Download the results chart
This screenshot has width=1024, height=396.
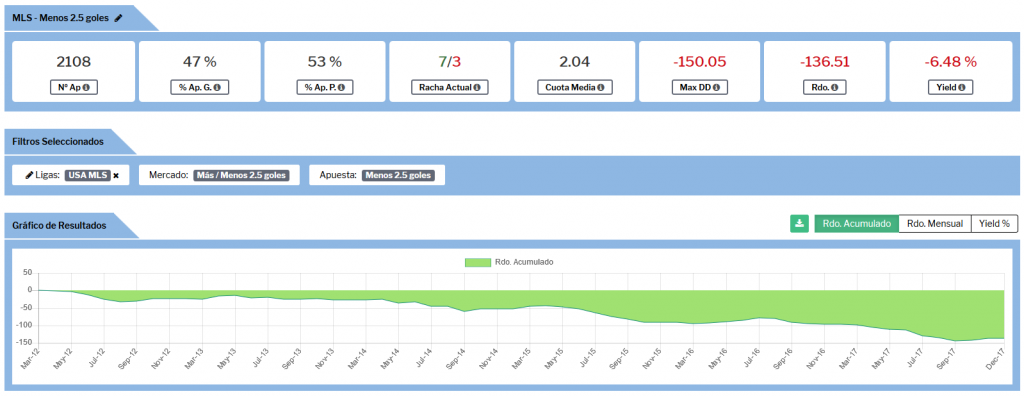click(x=799, y=223)
